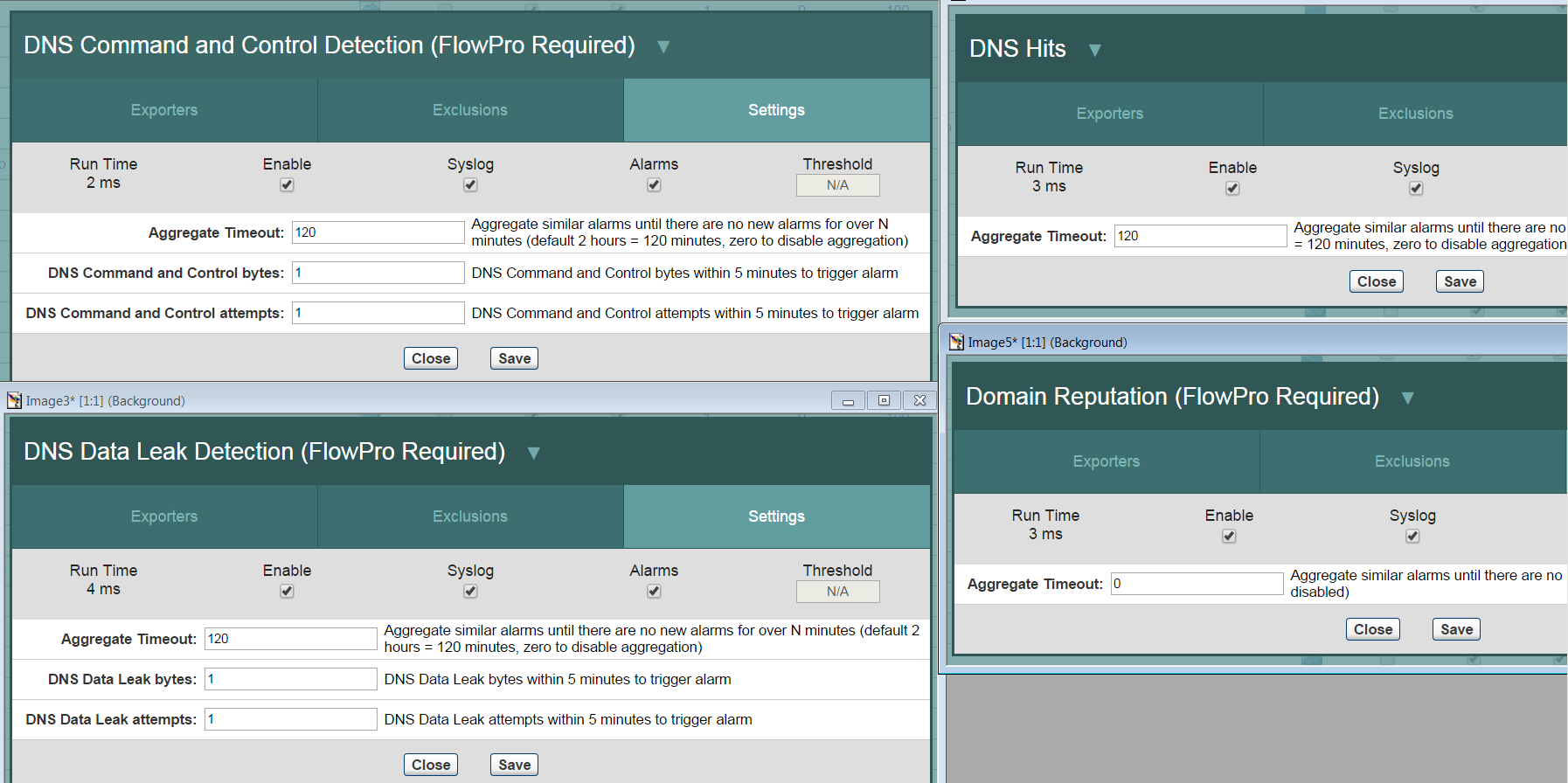
Task: Disable the Enable checkbox in Domain Reputation
Action: (1229, 537)
